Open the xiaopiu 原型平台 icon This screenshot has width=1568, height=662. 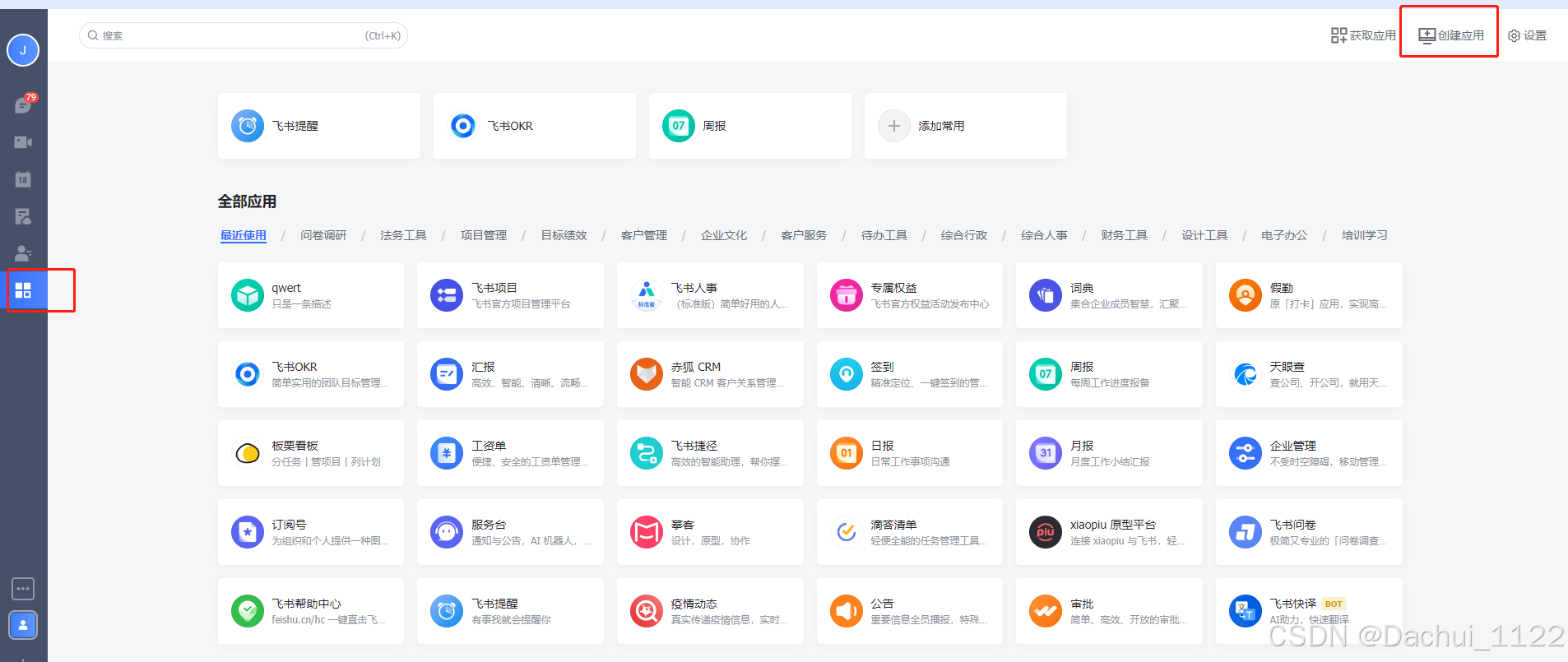tap(1046, 532)
